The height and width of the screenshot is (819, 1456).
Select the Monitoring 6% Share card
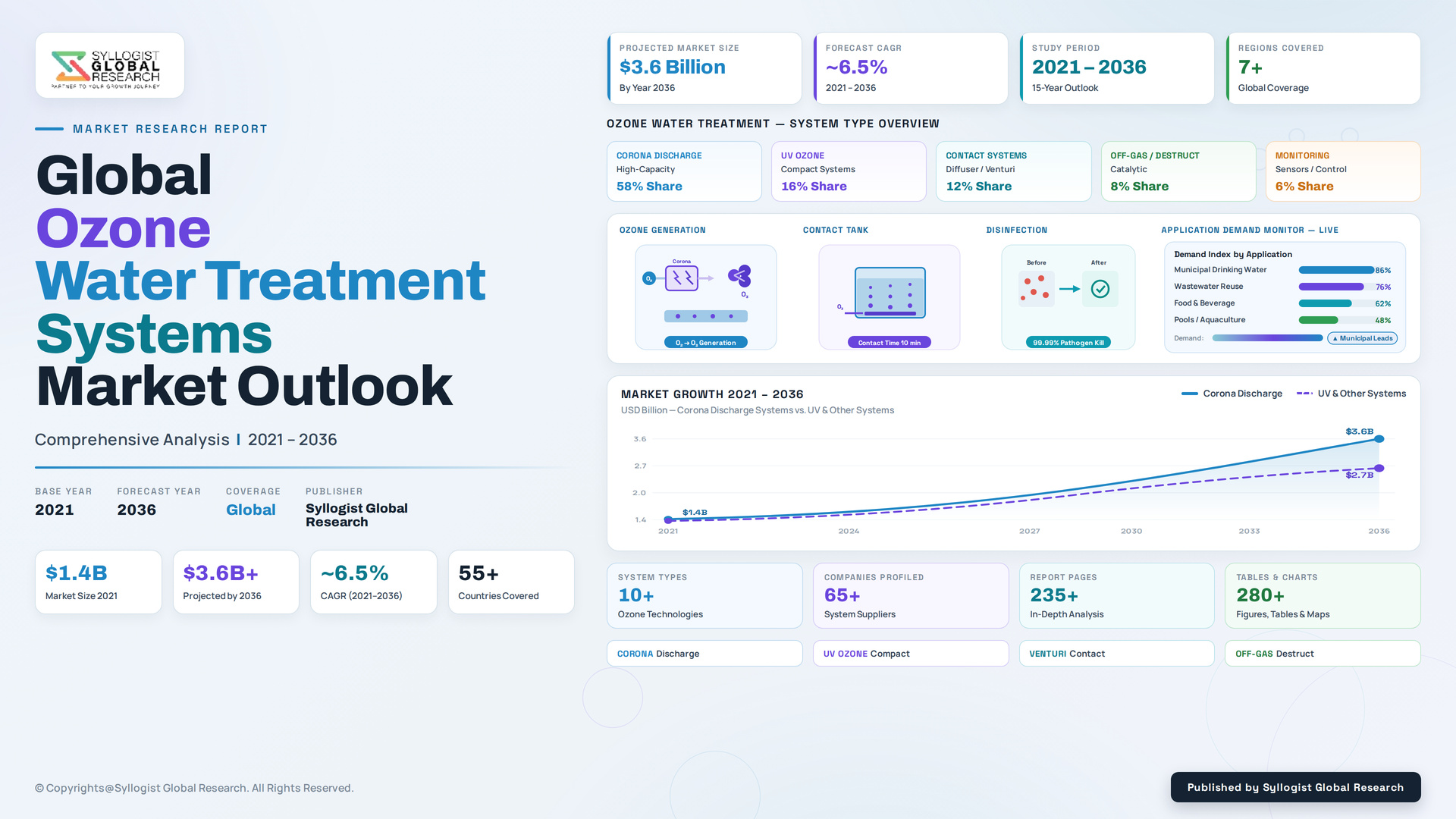(x=1343, y=171)
